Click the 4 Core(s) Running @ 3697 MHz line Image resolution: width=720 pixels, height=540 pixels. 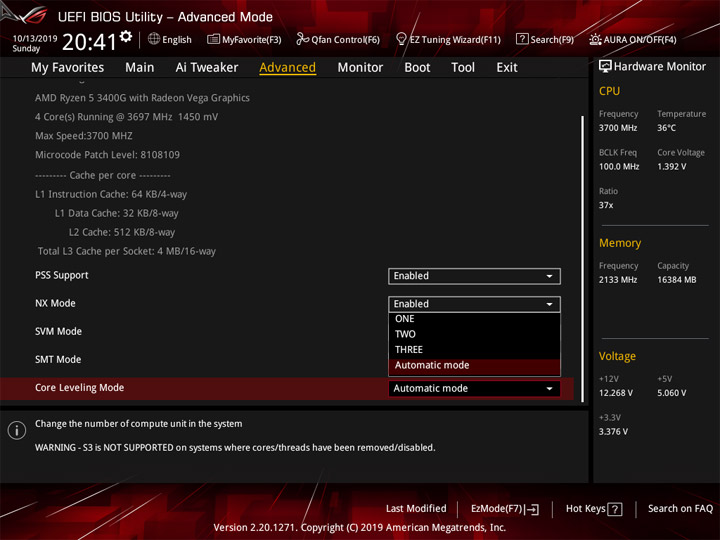[x=126, y=117]
